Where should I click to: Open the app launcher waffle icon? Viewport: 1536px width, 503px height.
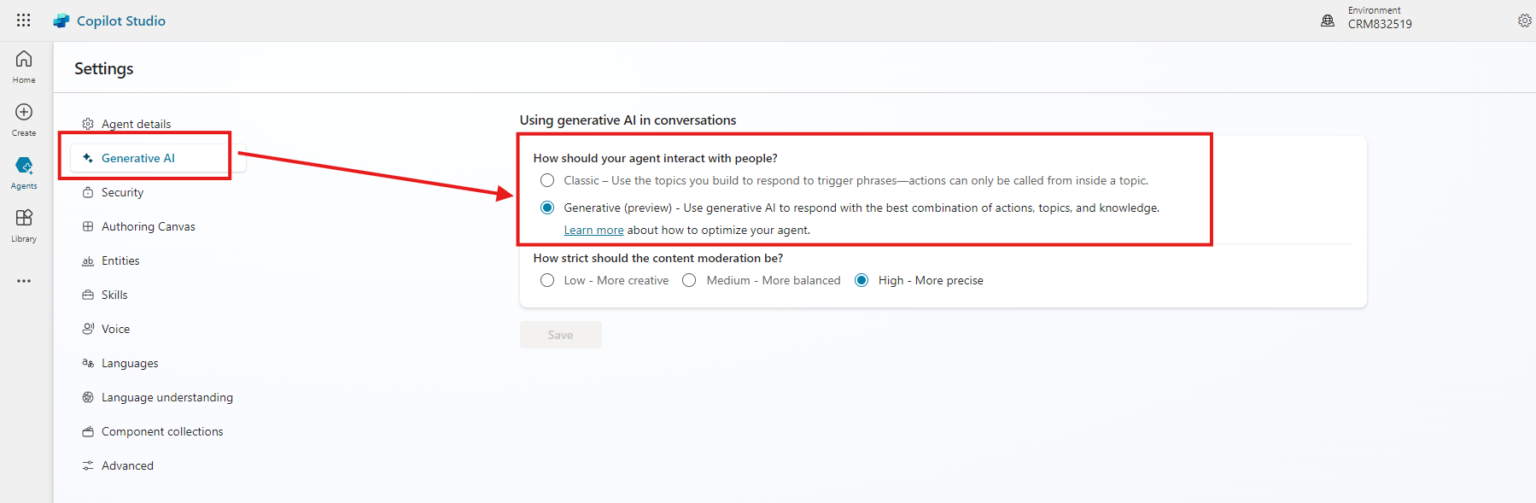(x=23, y=20)
